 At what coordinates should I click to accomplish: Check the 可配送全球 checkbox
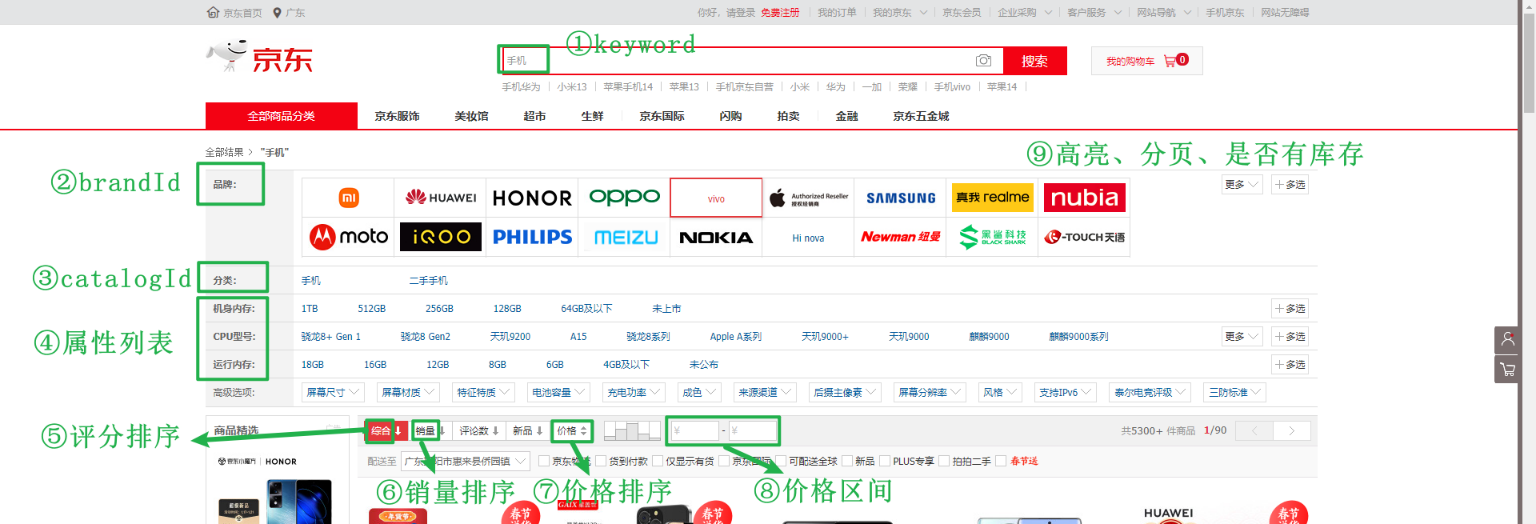click(780, 461)
